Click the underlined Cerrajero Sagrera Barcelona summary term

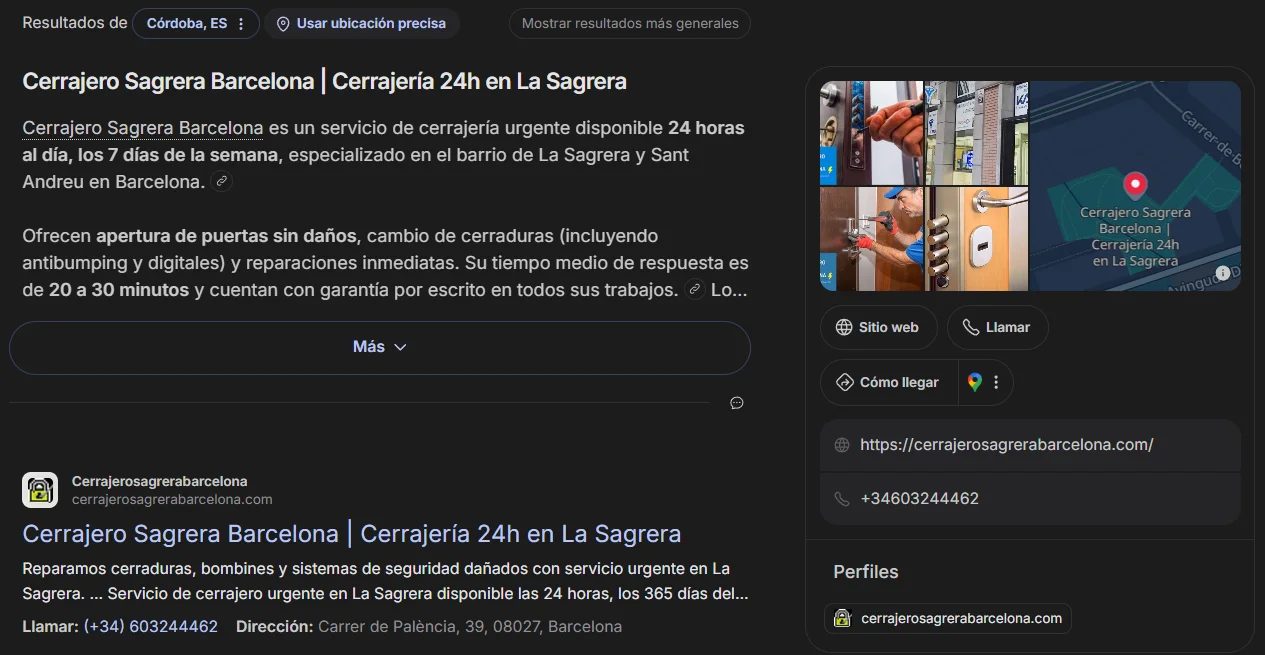click(x=143, y=128)
